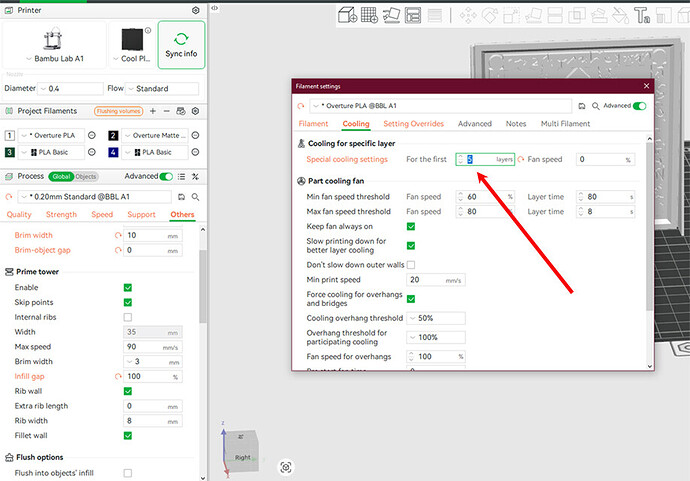Switch to Setting Overrides tab
690x481 pixels.
[x=413, y=124]
